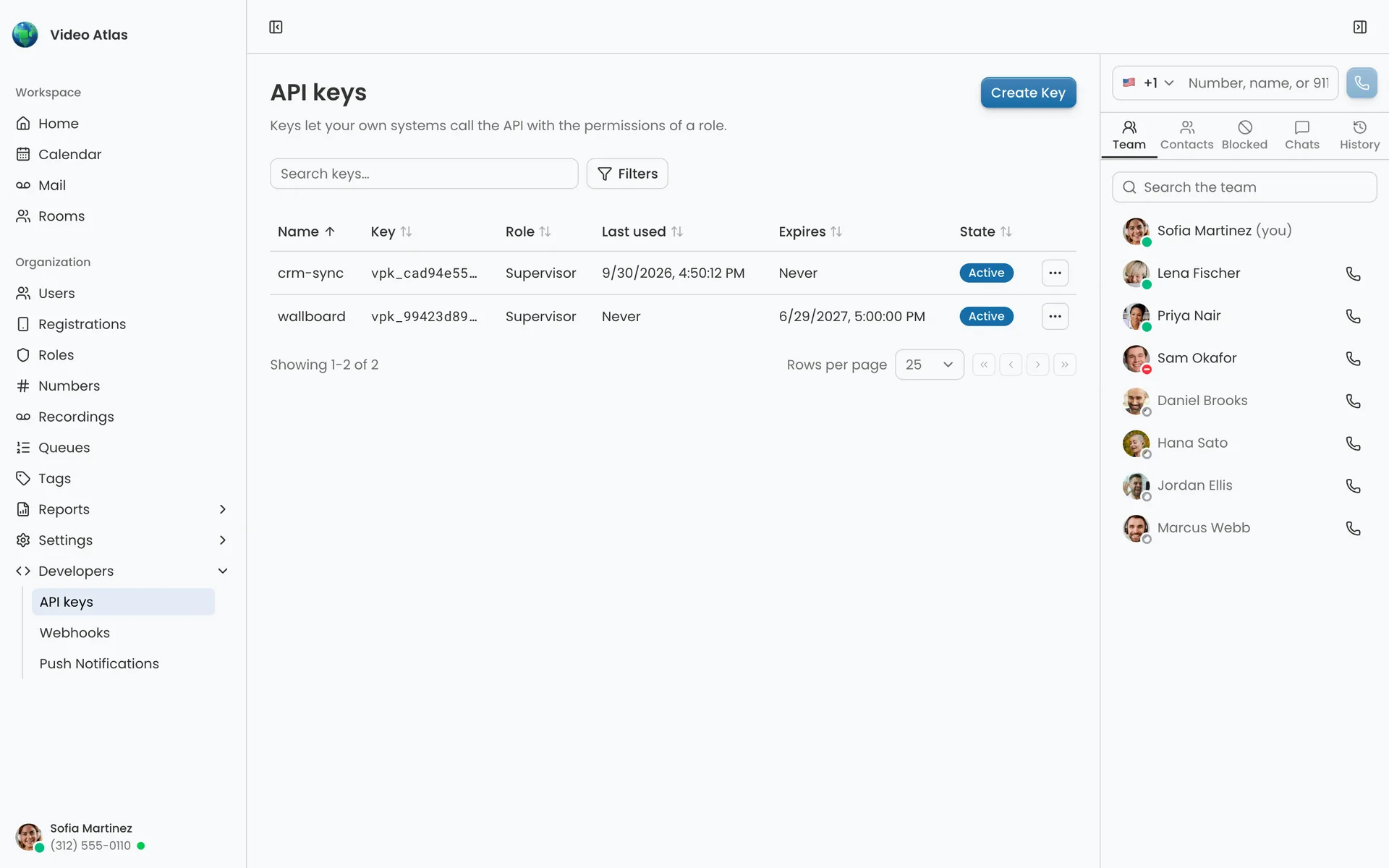Screen dimensions: 1389x868
Task: Sort table by Last used column
Action: [x=642, y=231]
